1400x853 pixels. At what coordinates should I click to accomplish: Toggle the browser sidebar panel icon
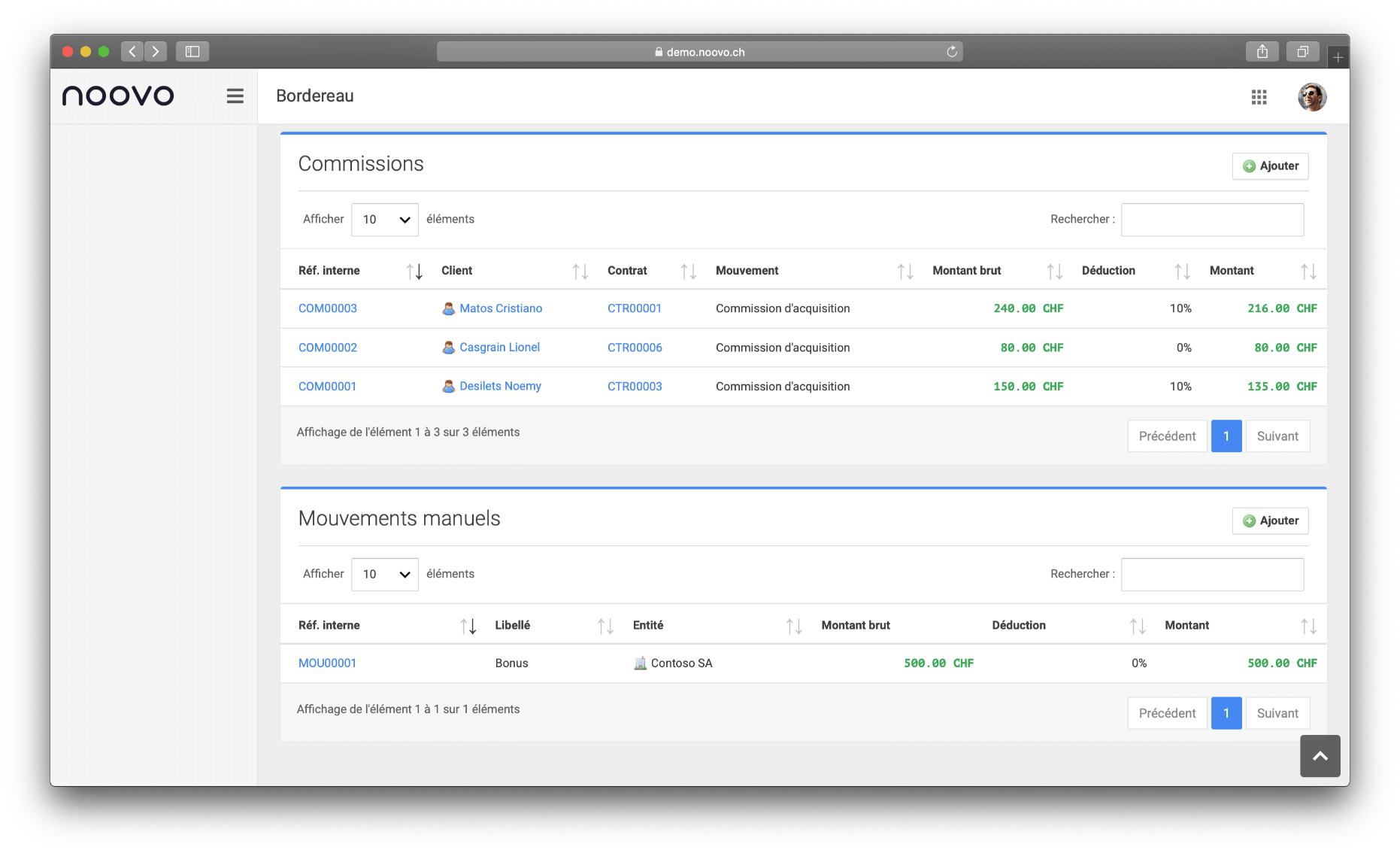pyautogui.click(x=192, y=52)
